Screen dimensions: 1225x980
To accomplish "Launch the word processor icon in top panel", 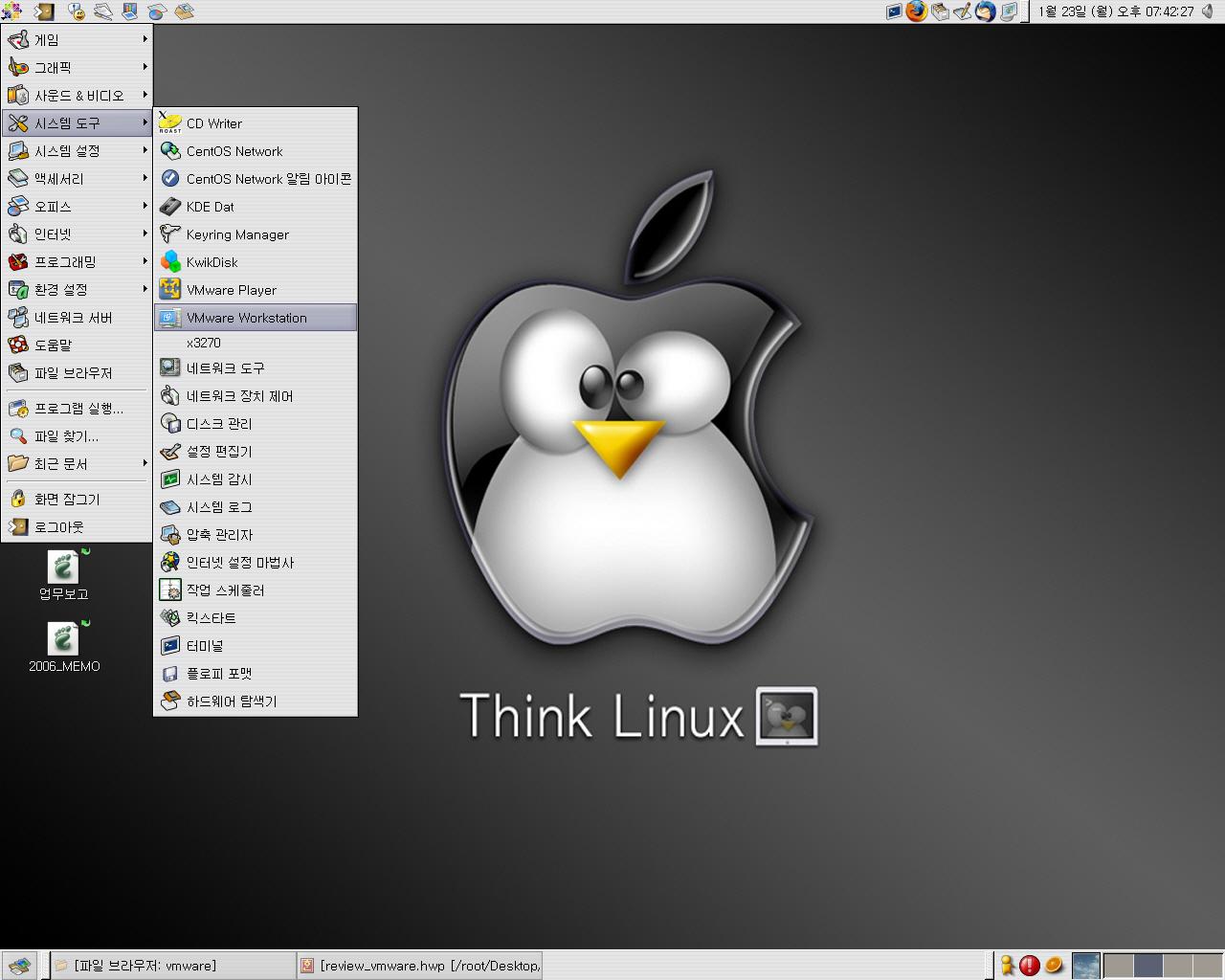I will click(x=103, y=11).
